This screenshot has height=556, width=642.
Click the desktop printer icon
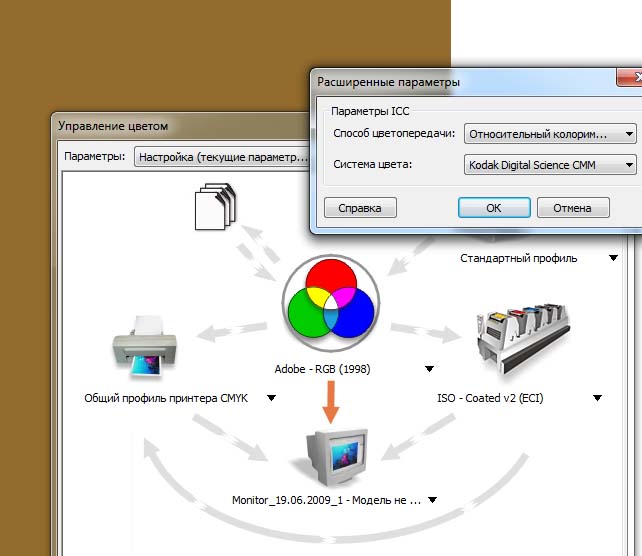point(145,346)
